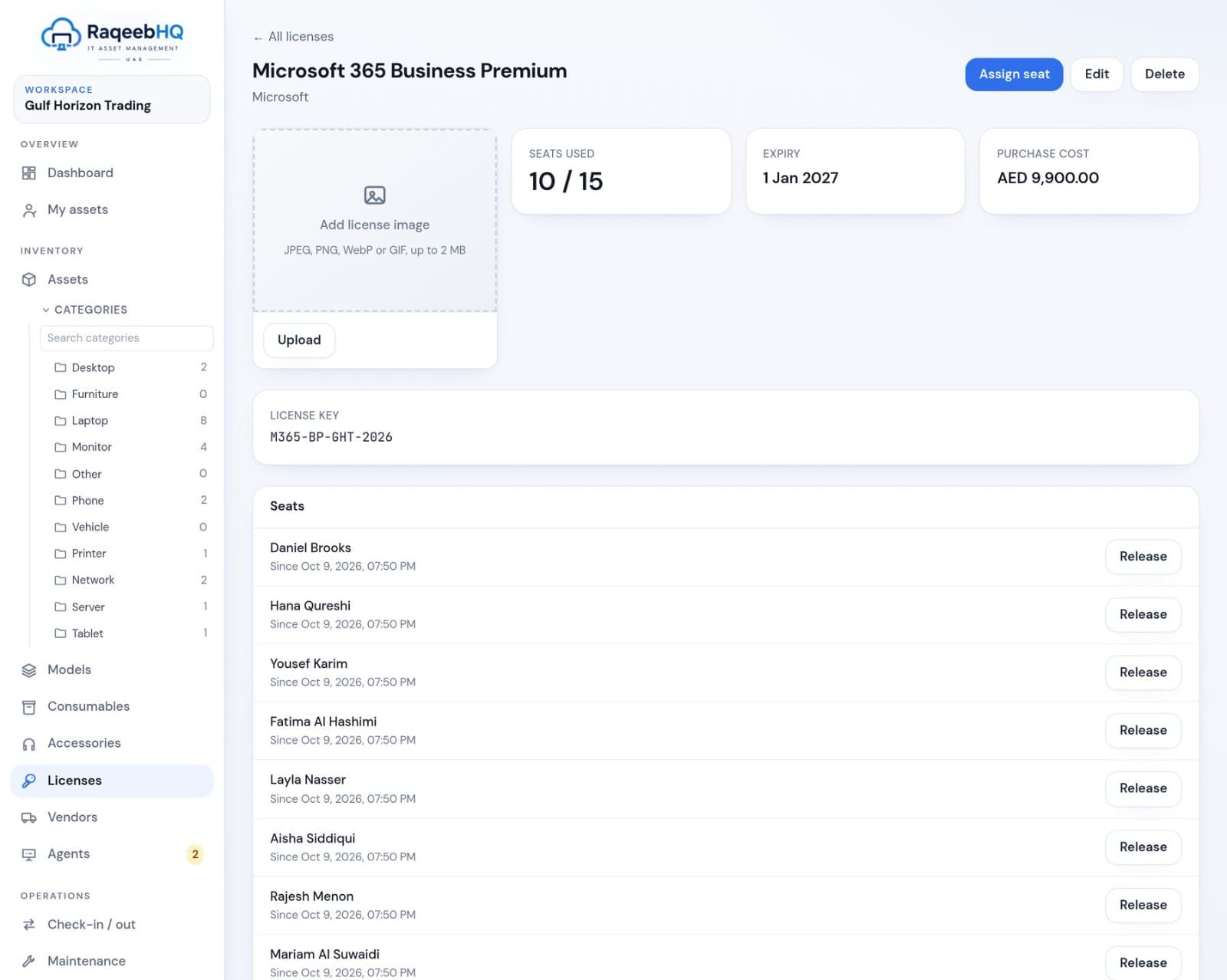Click the Assets box icon
Viewport: 1227px width, 980px height.
pyautogui.click(x=29, y=280)
